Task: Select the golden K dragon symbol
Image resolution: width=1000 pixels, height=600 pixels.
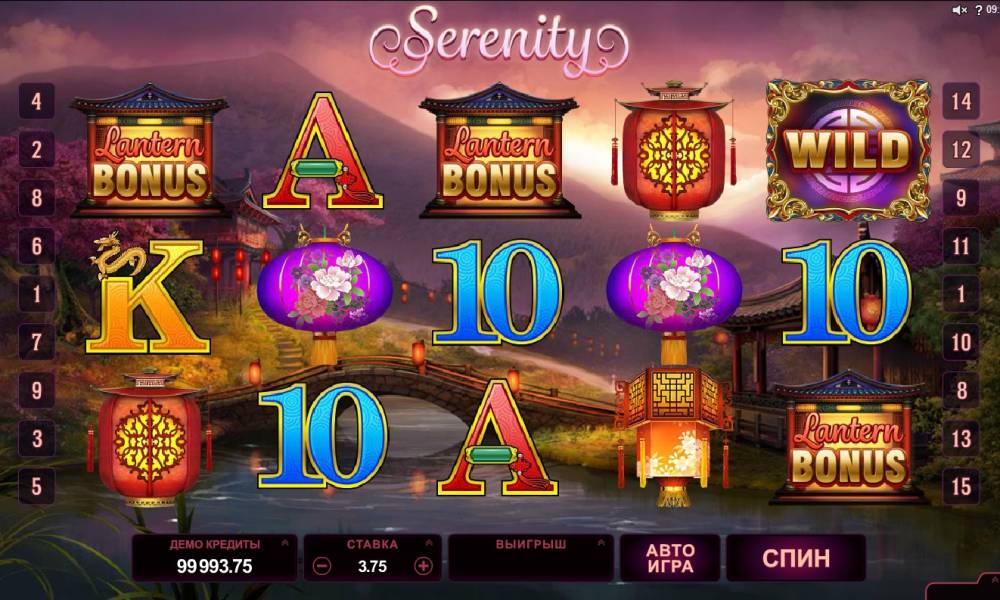Action: [148, 295]
